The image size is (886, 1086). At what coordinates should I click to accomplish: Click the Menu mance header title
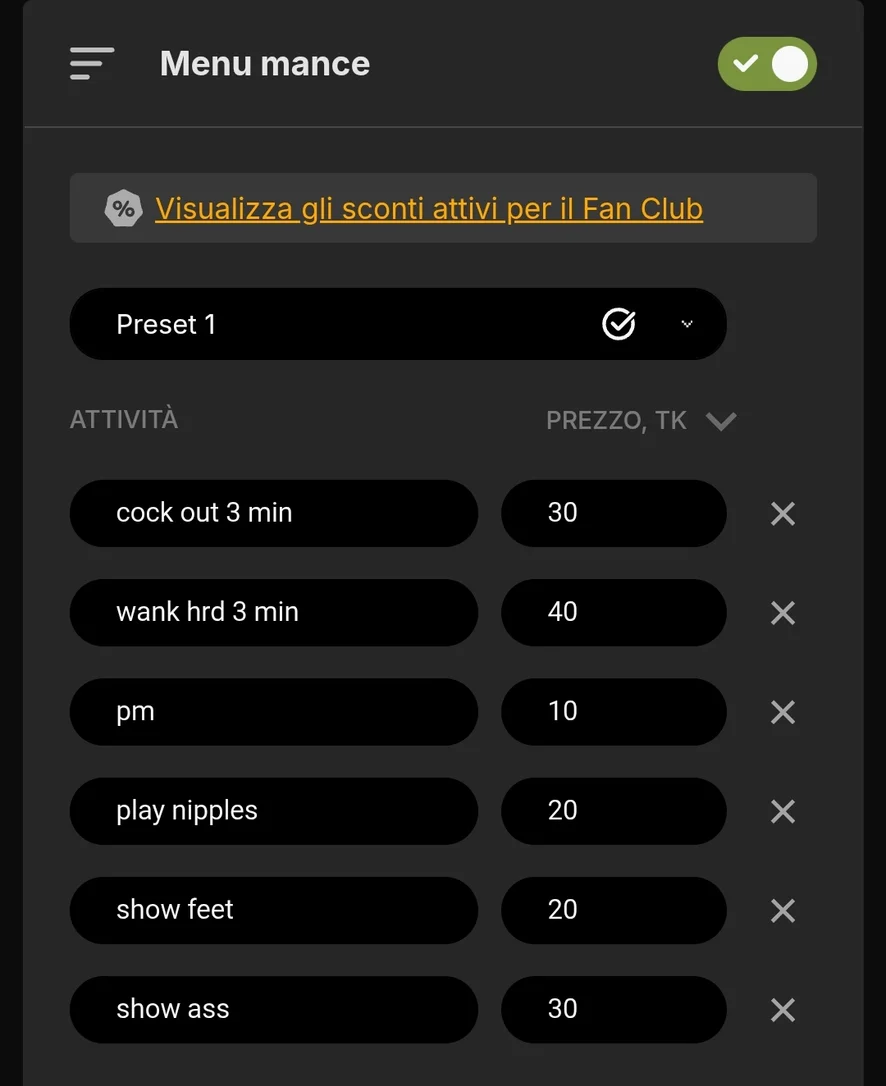[x=265, y=64]
